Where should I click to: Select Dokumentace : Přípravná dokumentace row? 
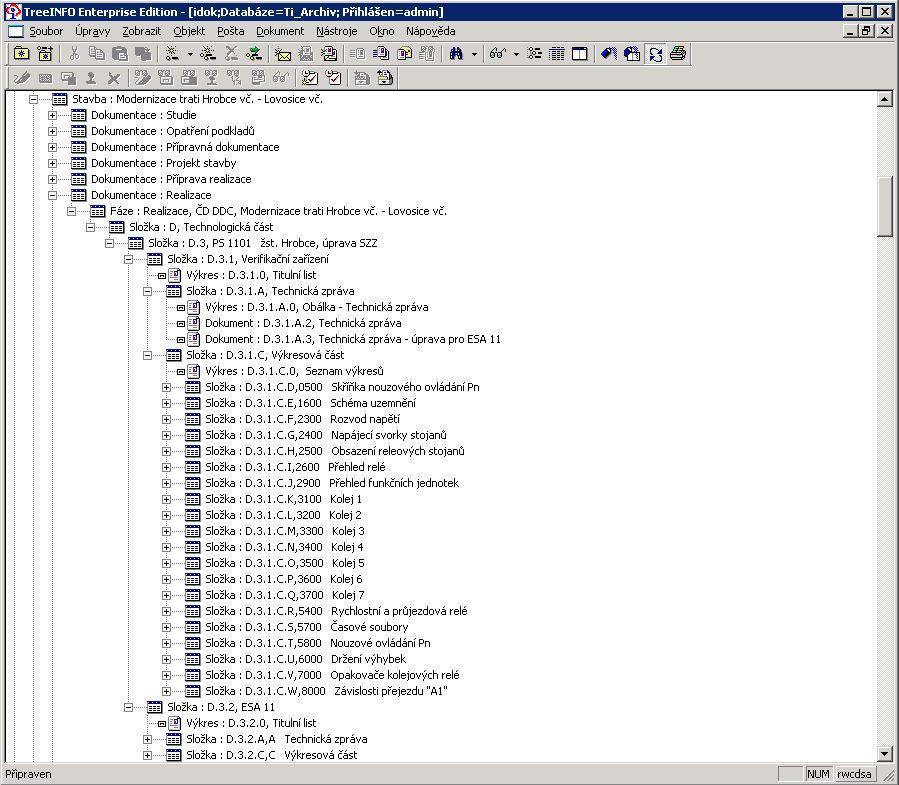[185, 147]
